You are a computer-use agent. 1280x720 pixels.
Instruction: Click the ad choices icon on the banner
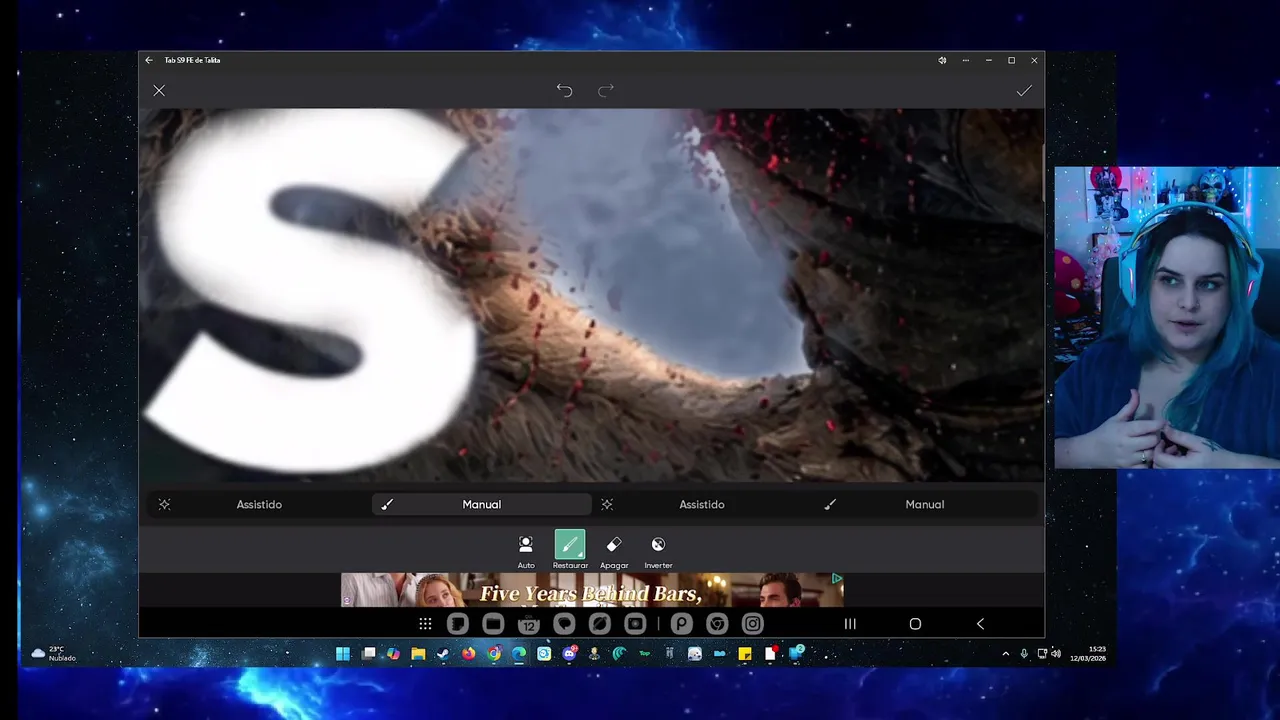coord(836,579)
